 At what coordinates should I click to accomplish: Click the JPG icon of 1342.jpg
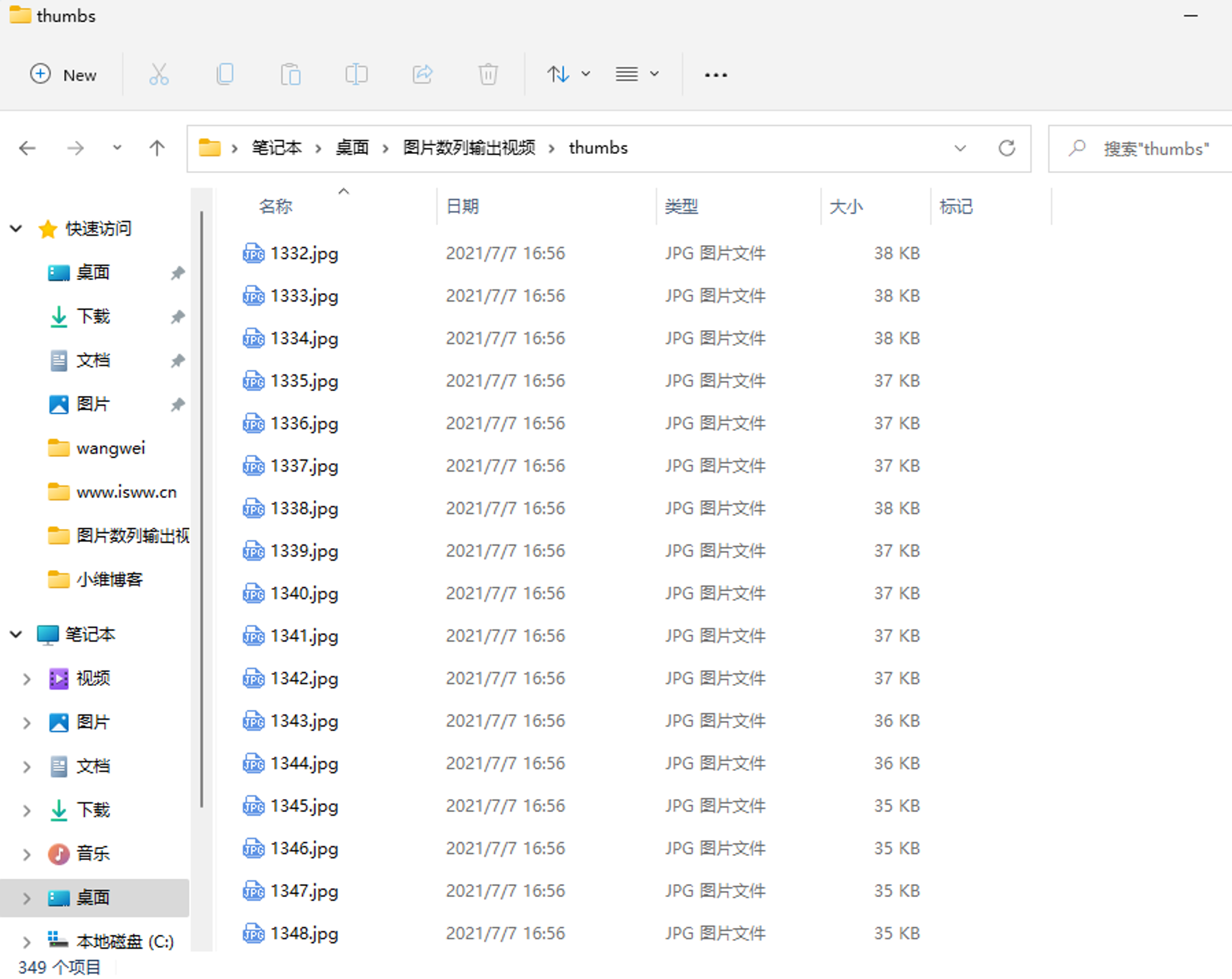pyautogui.click(x=253, y=678)
